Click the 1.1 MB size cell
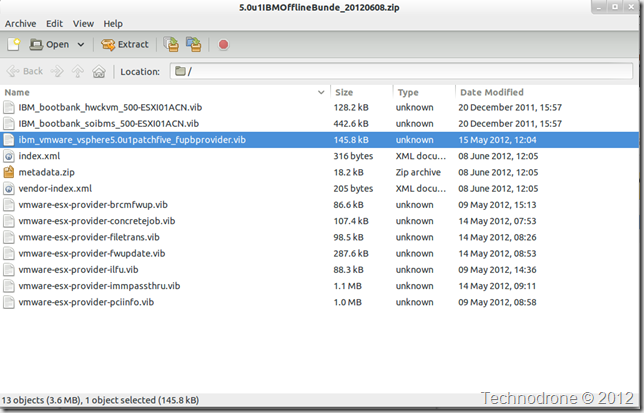644x413 pixels. point(347,286)
